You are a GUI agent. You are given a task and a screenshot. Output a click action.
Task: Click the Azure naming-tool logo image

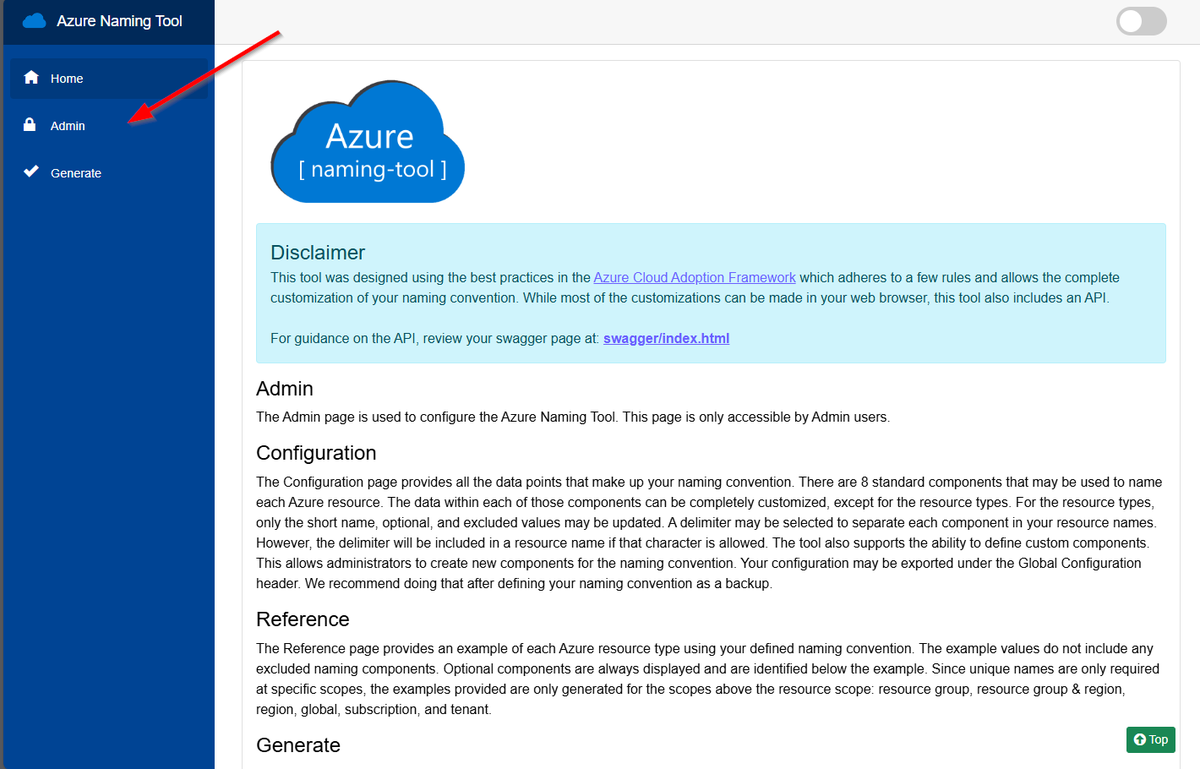pos(368,142)
